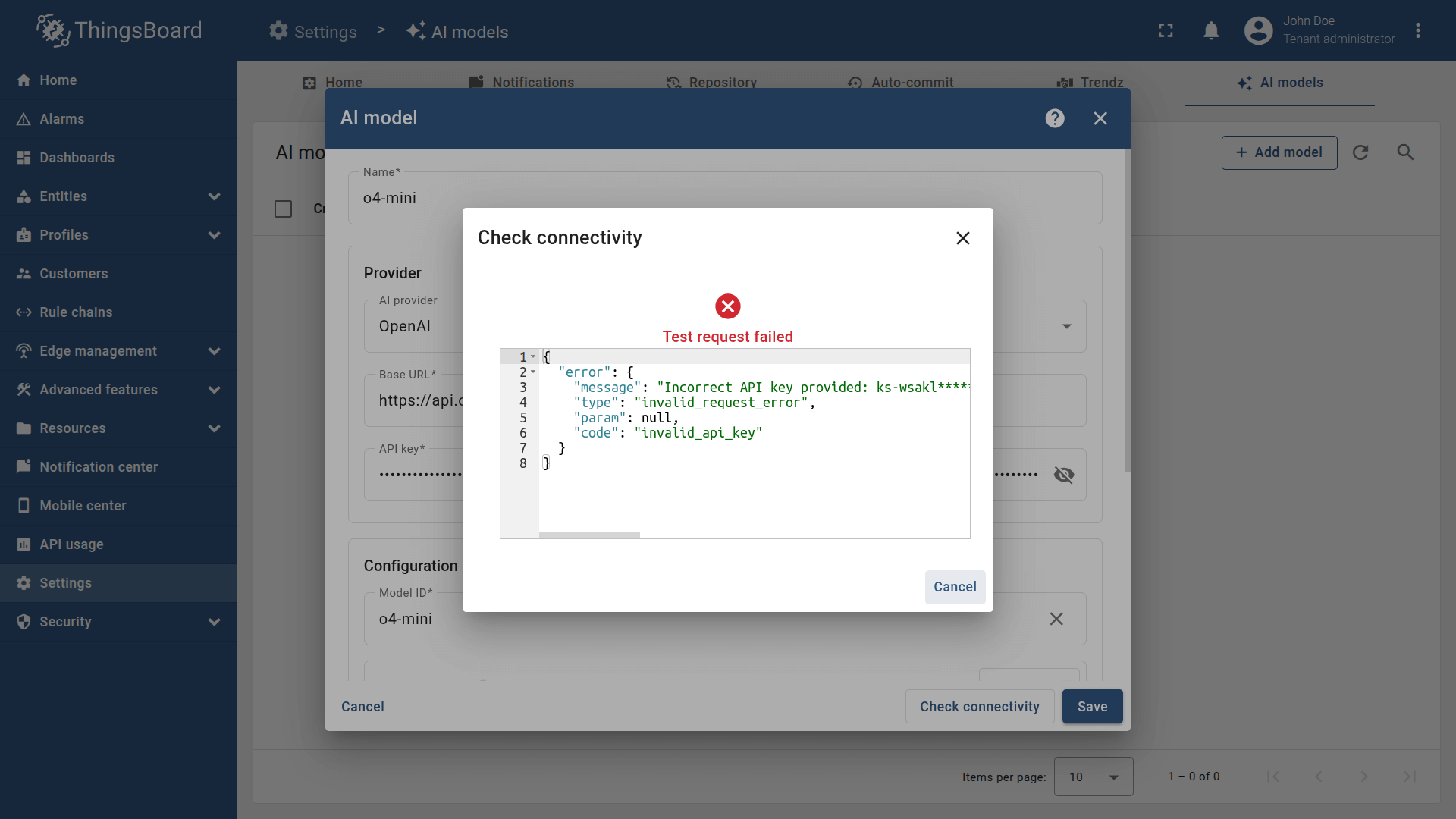
Task: Click the notifications bell icon
Action: (1211, 31)
